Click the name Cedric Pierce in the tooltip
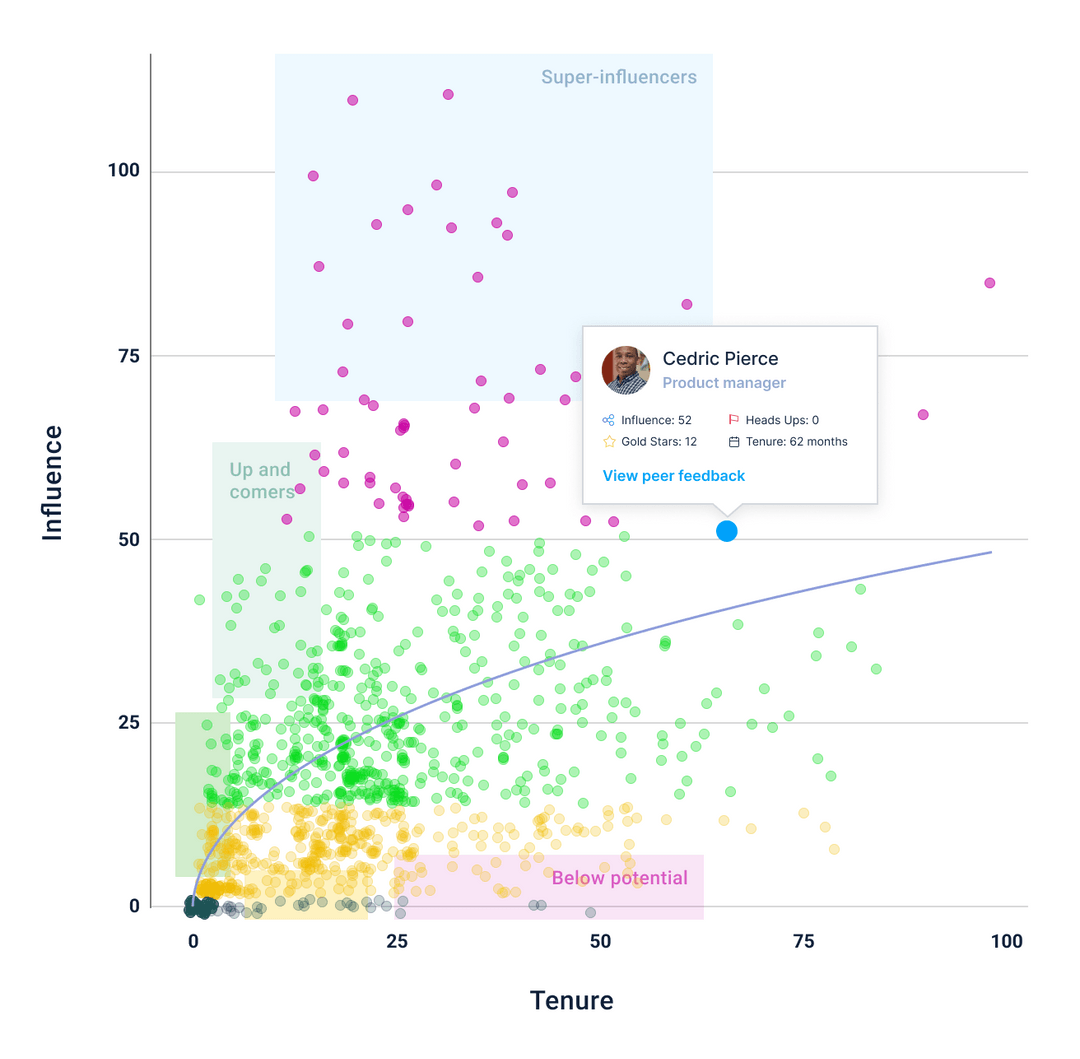 (x=720, y=358)
